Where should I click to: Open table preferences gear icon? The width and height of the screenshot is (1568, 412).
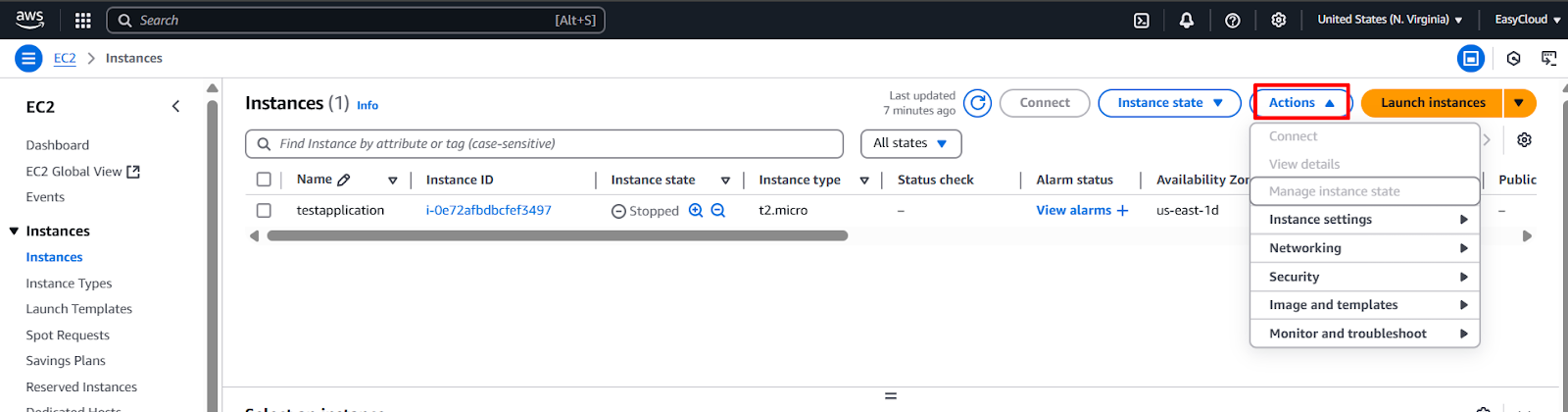click(1524, 140)
